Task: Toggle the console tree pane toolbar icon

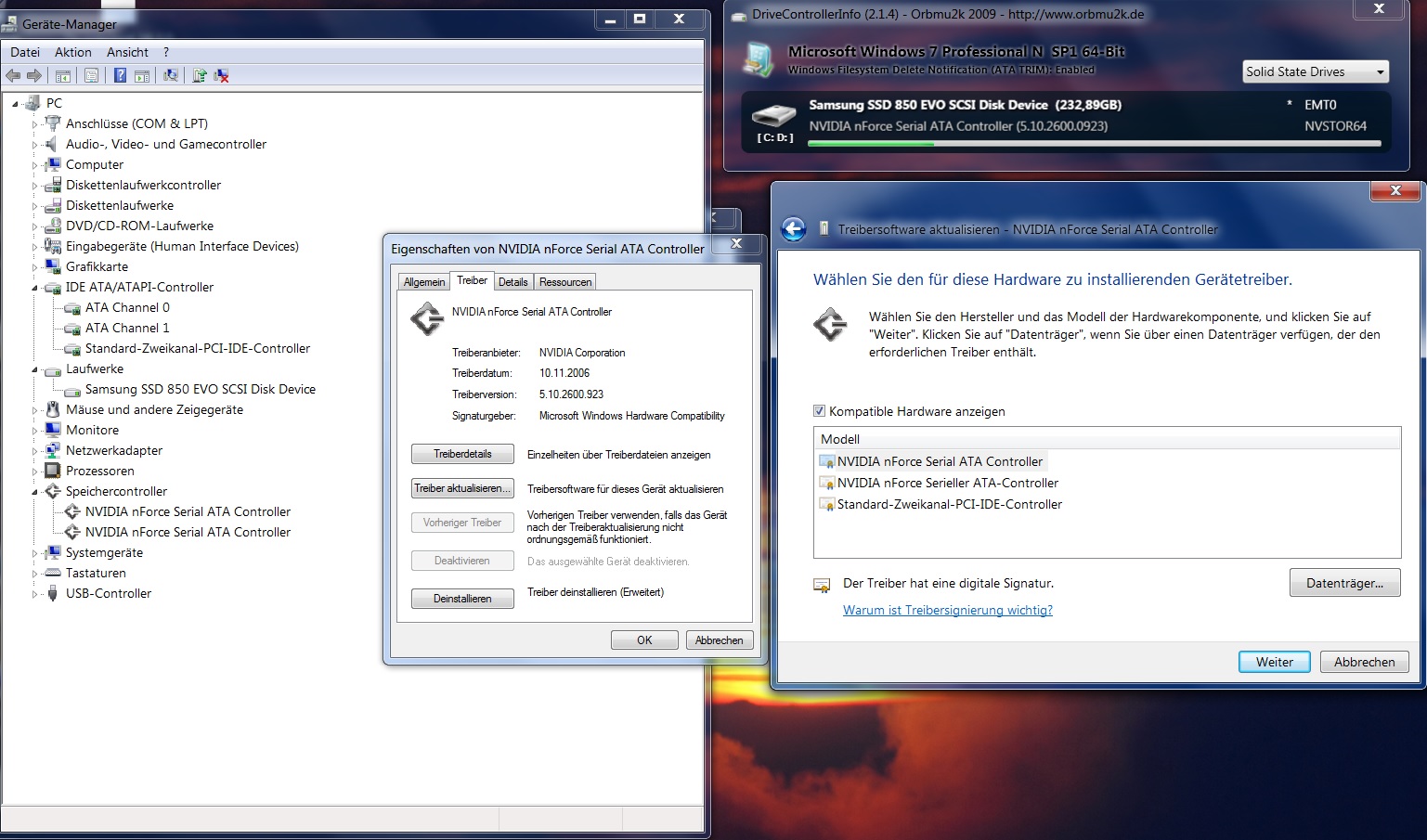Action: pos(63,75)
